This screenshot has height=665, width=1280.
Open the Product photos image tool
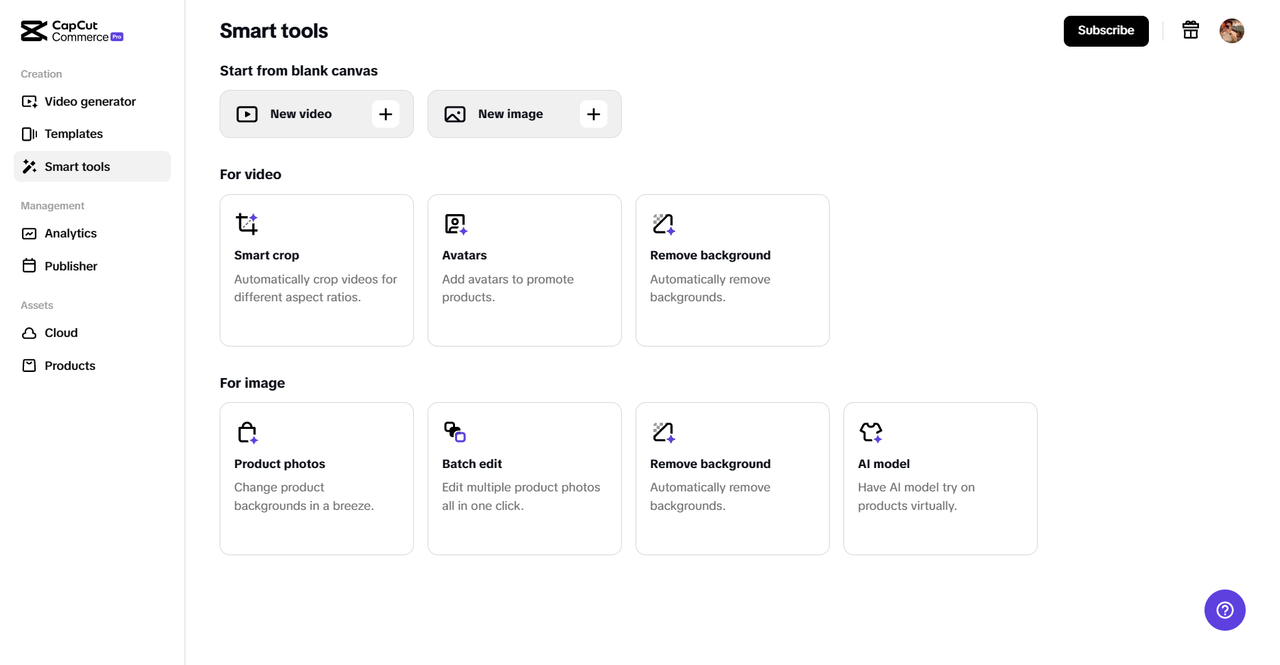[316, 478]
